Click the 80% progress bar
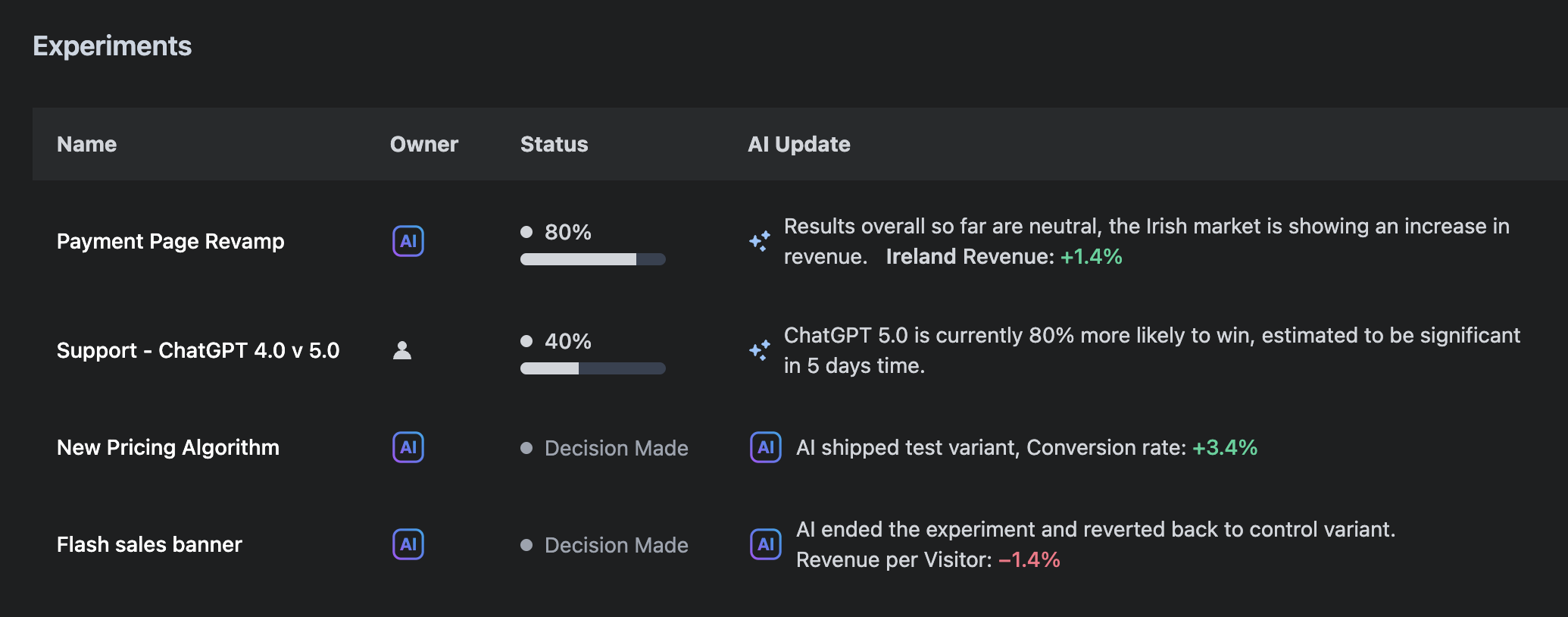1568x617 pixels. (x=592, y=259)
